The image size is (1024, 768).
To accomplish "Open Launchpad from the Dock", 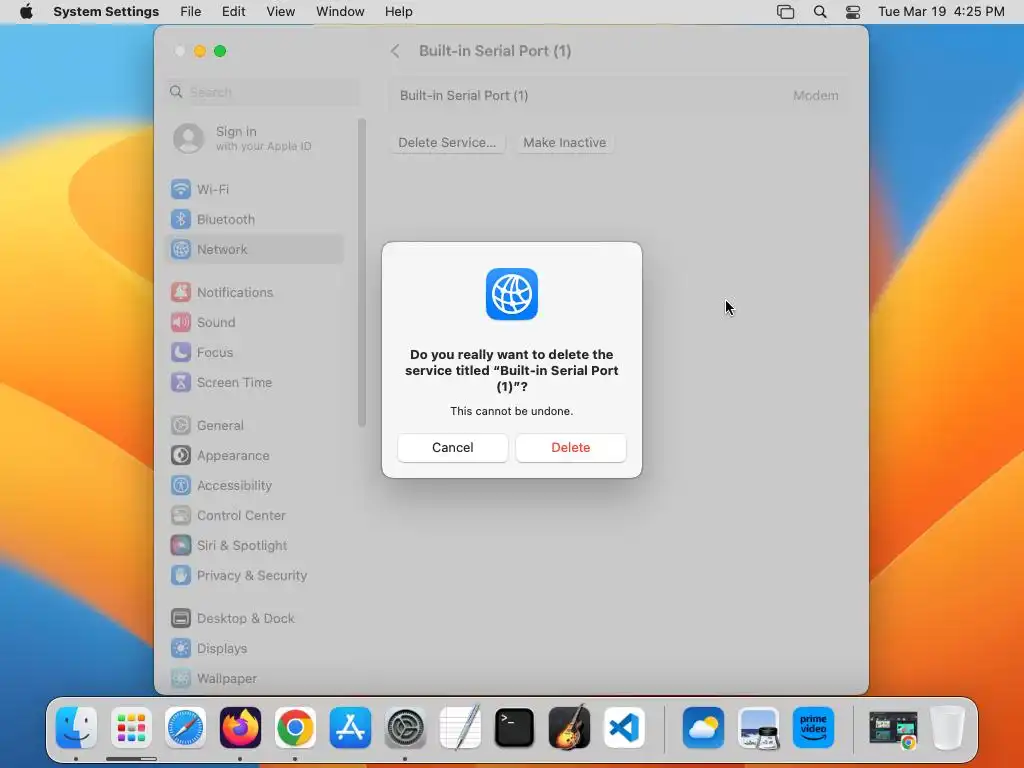I will [131, 728].
